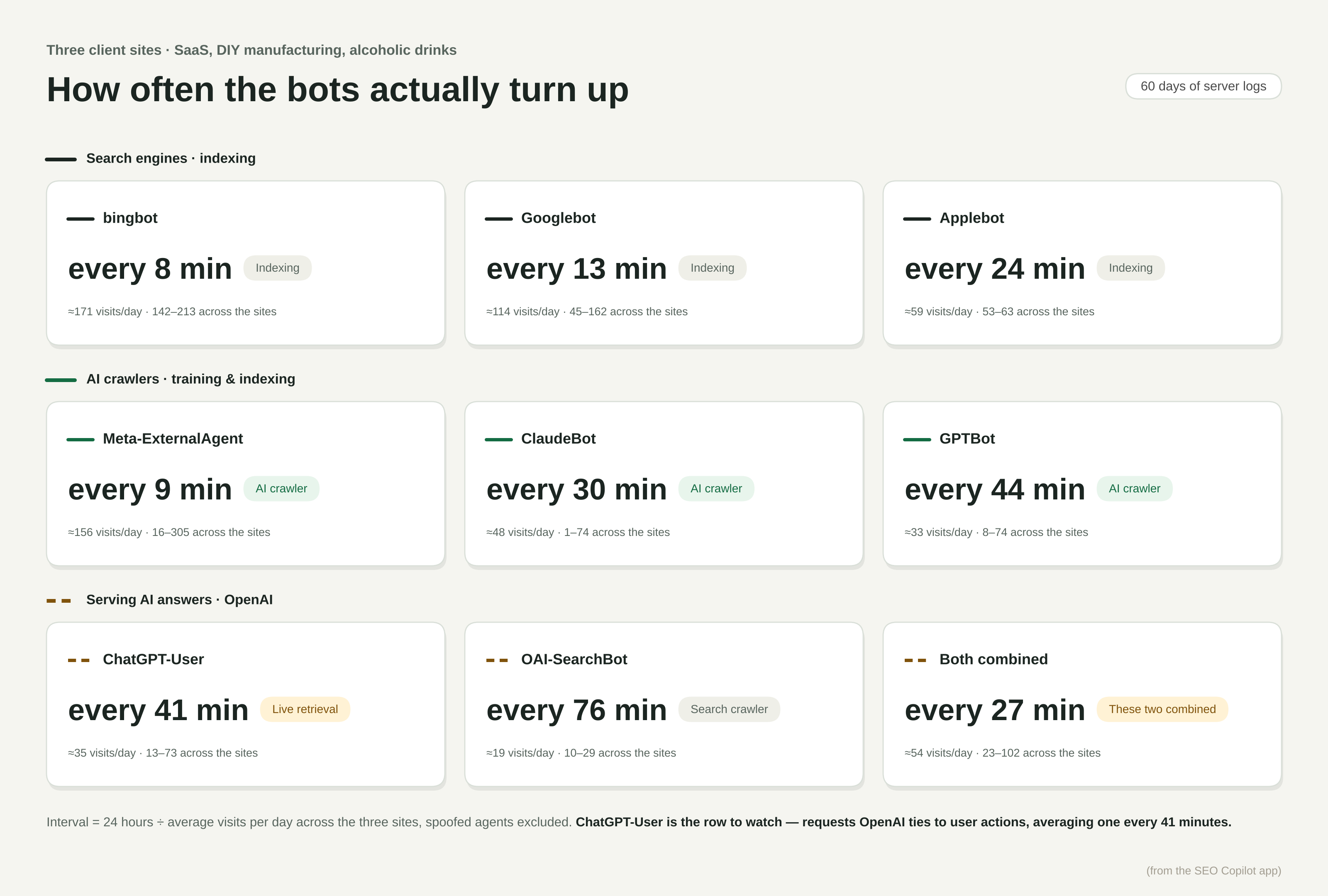Click '≈171 visits/day' stats line
This screenshot has width=1328, height=896.
coord(172,312)
